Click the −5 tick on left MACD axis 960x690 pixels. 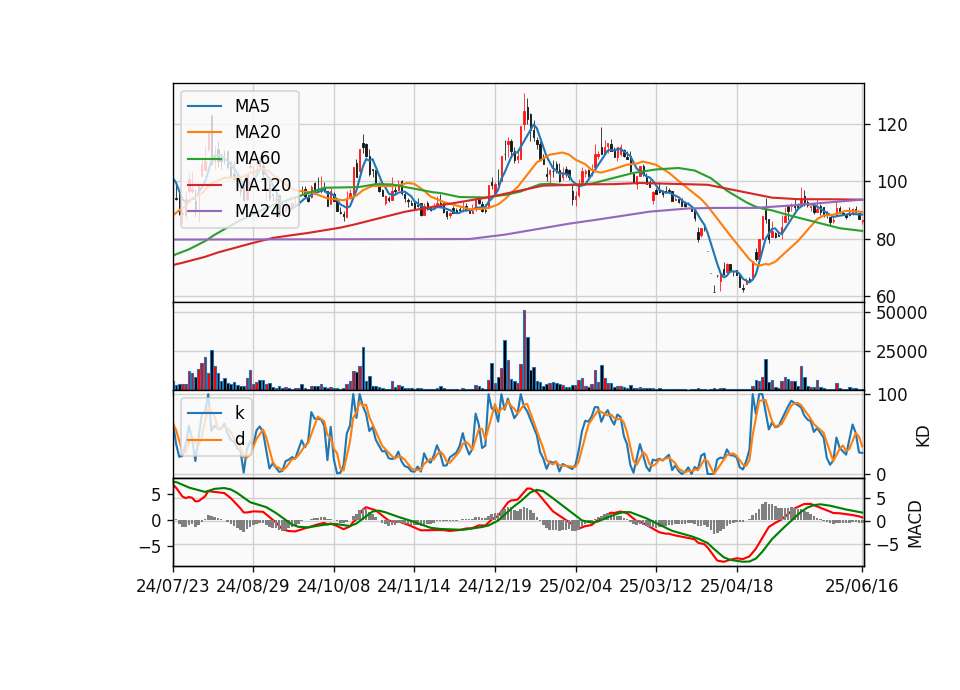click(150, 546)
